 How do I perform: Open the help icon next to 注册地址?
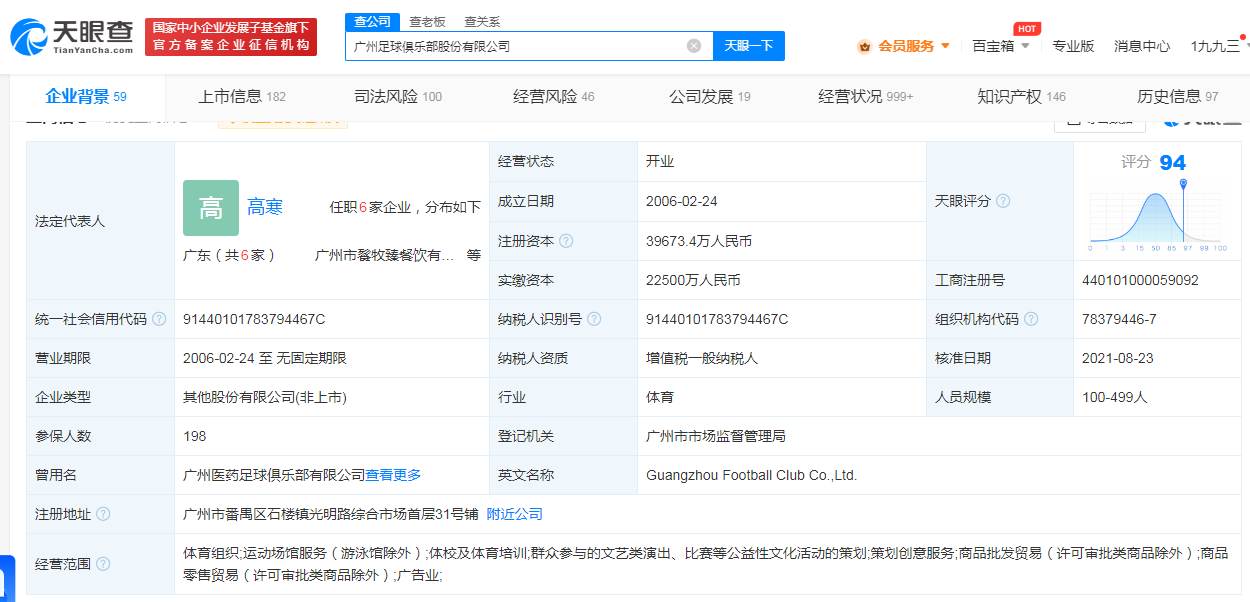tap(103, 514)
